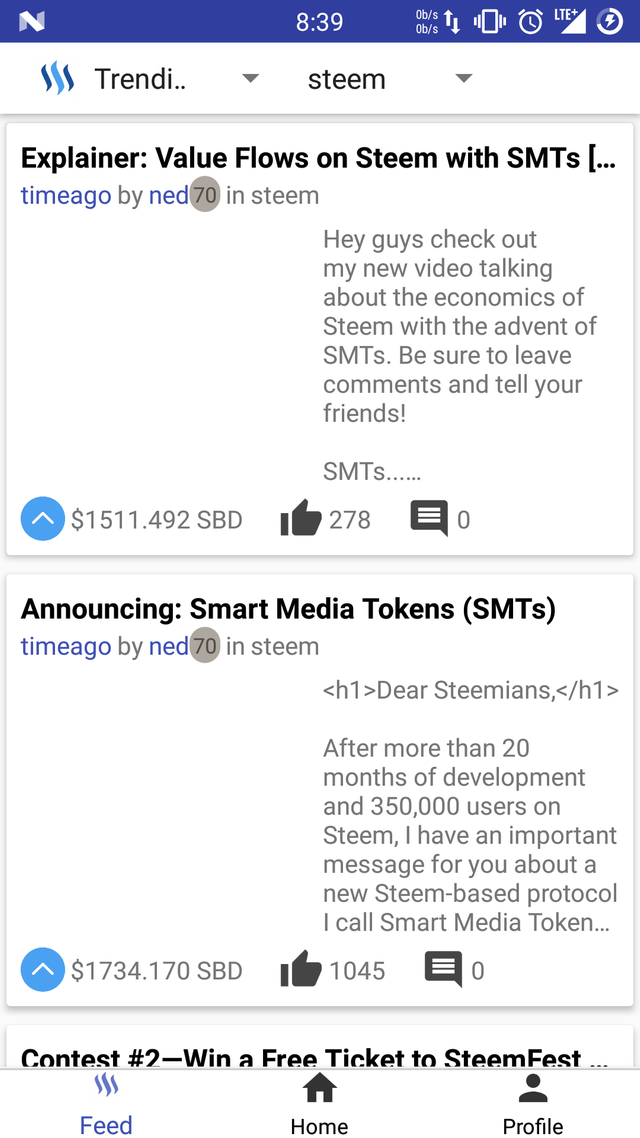Open the dropdown arrow beside Trendi..

pos(250,78)
